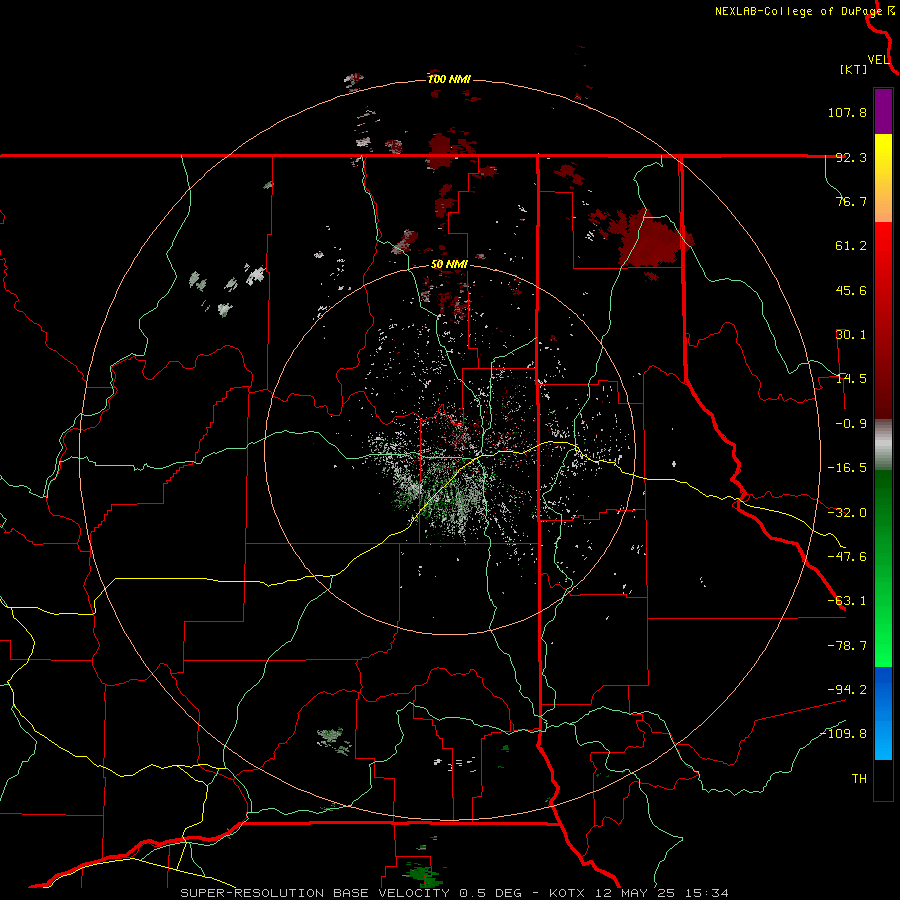The height and width of the screenshot is (900, 900).
Task: Click the purple segment of color bar
Action: (883, 112)
